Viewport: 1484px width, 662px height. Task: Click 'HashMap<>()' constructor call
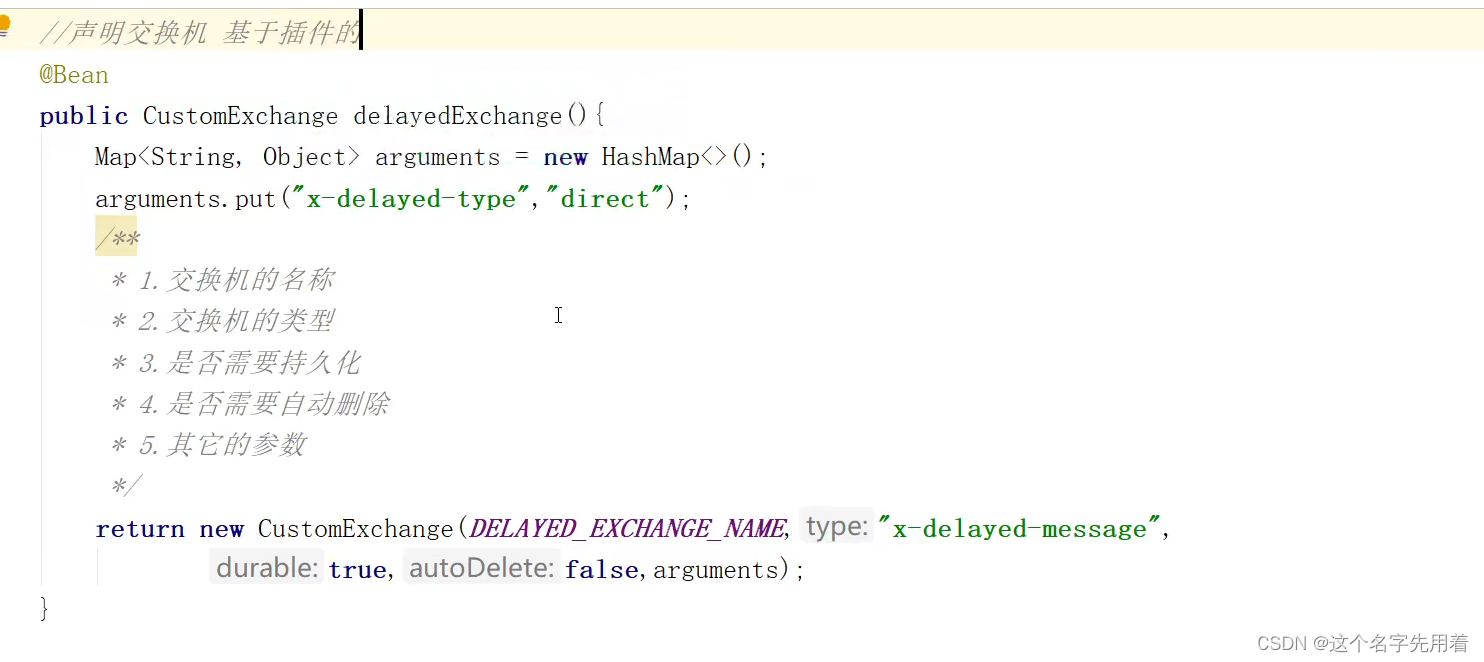coord(677,157)
